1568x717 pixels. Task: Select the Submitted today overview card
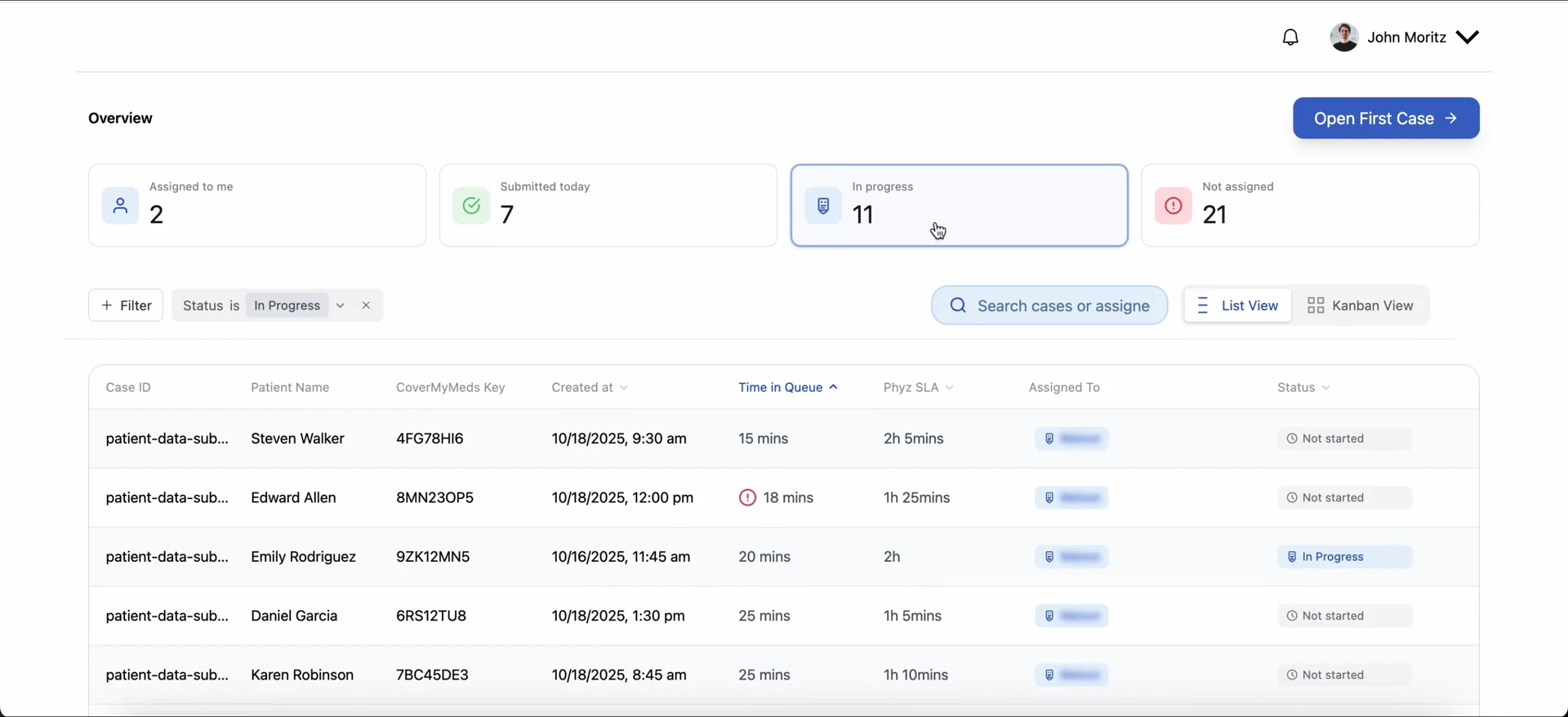608,206
